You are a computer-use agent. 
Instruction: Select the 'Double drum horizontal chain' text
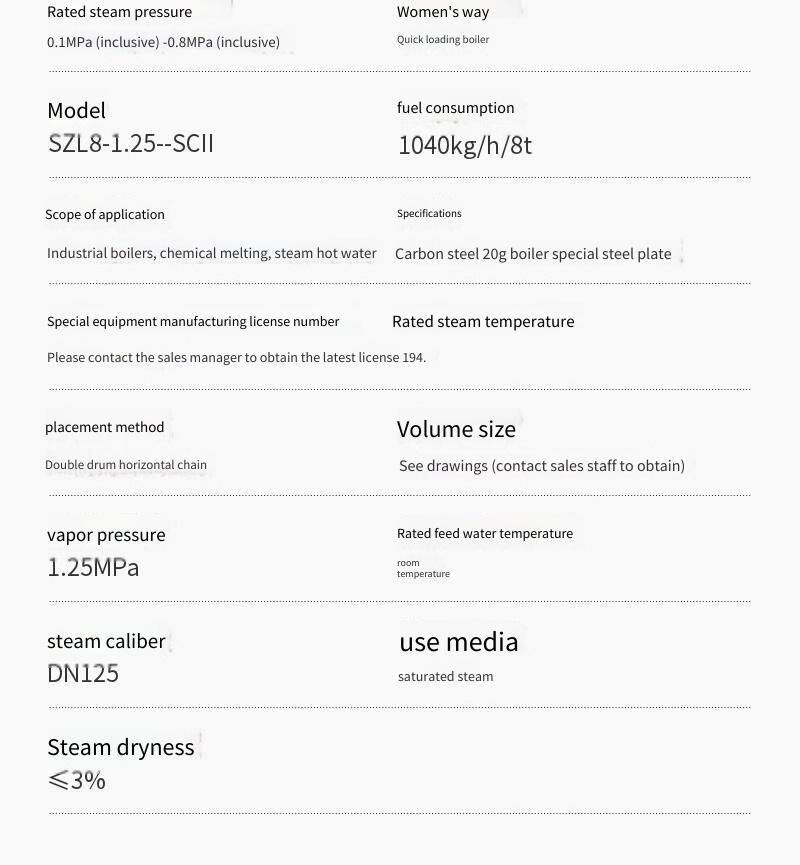(x=126, y=465)
